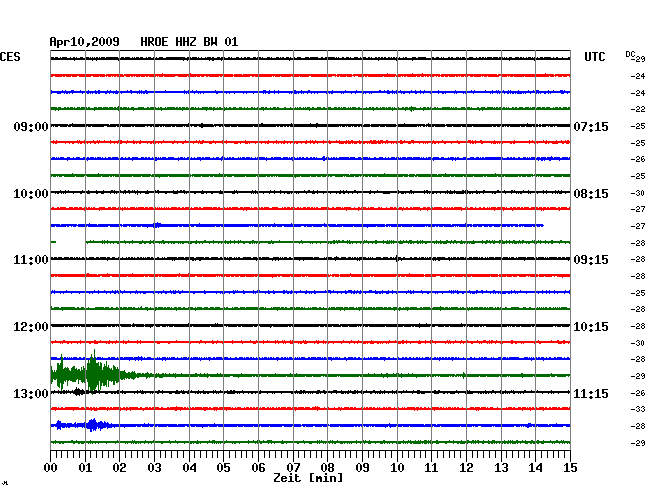Screen dimensions: 650x494
Task: Click the 08:15 UTC time label
Action: coord(591,194)
